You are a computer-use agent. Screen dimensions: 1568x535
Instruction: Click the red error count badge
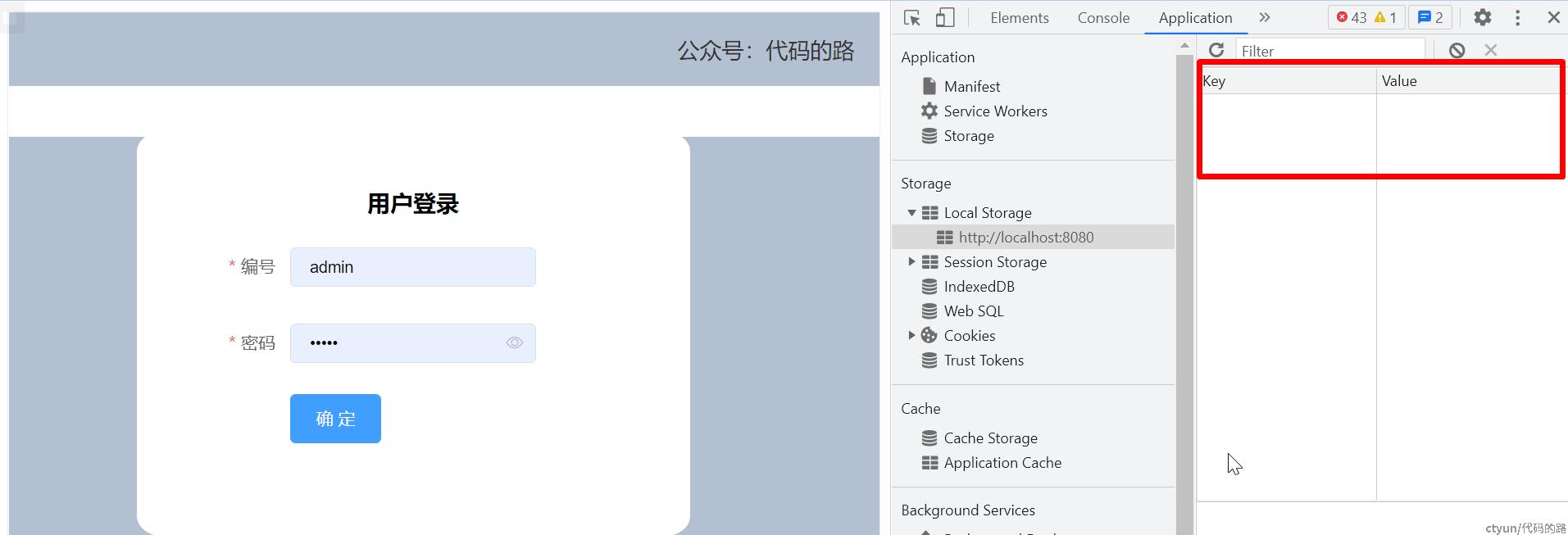click(x=1352, y=17)
